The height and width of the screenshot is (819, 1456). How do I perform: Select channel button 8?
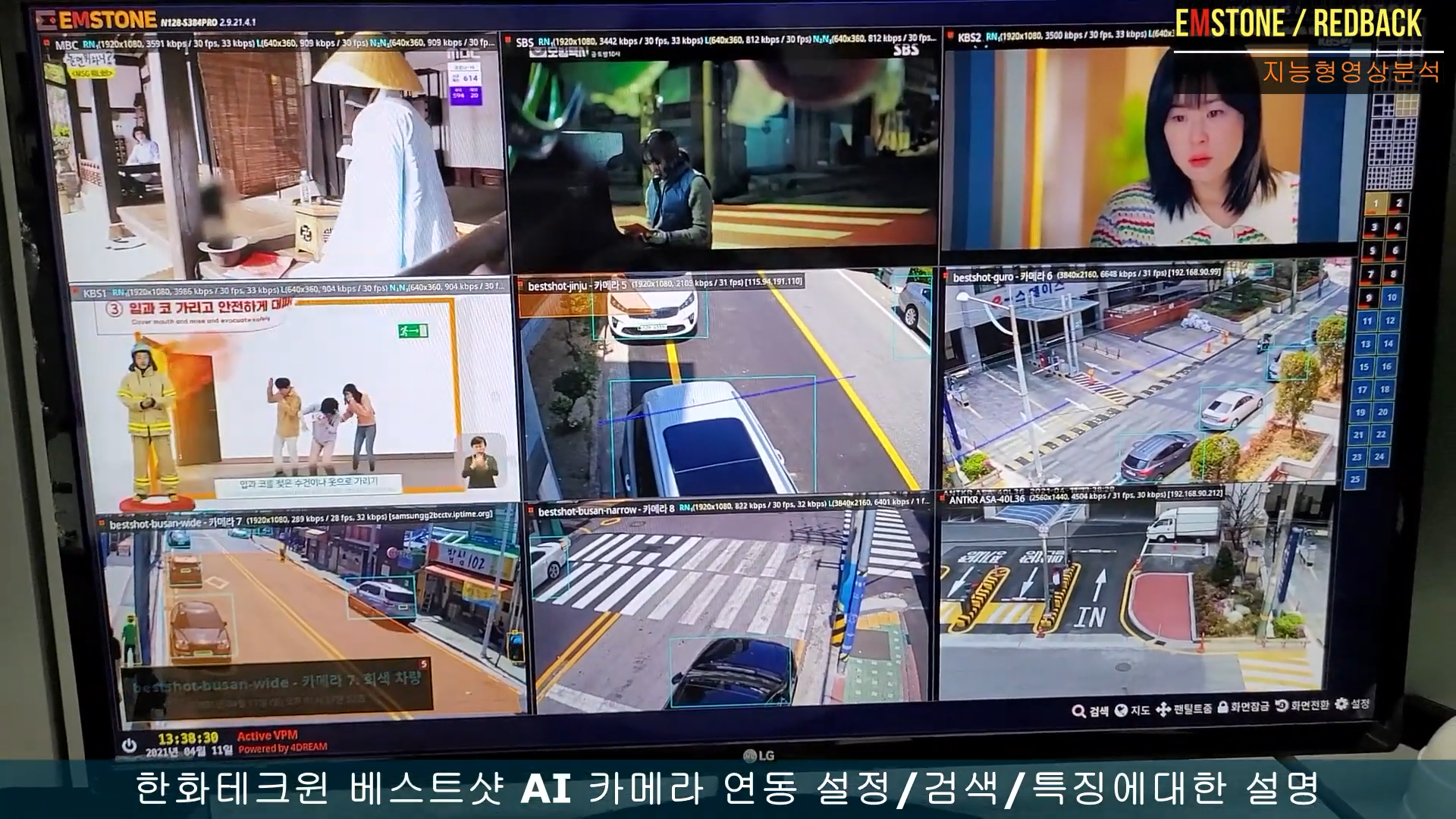(x=1395, y=274)
